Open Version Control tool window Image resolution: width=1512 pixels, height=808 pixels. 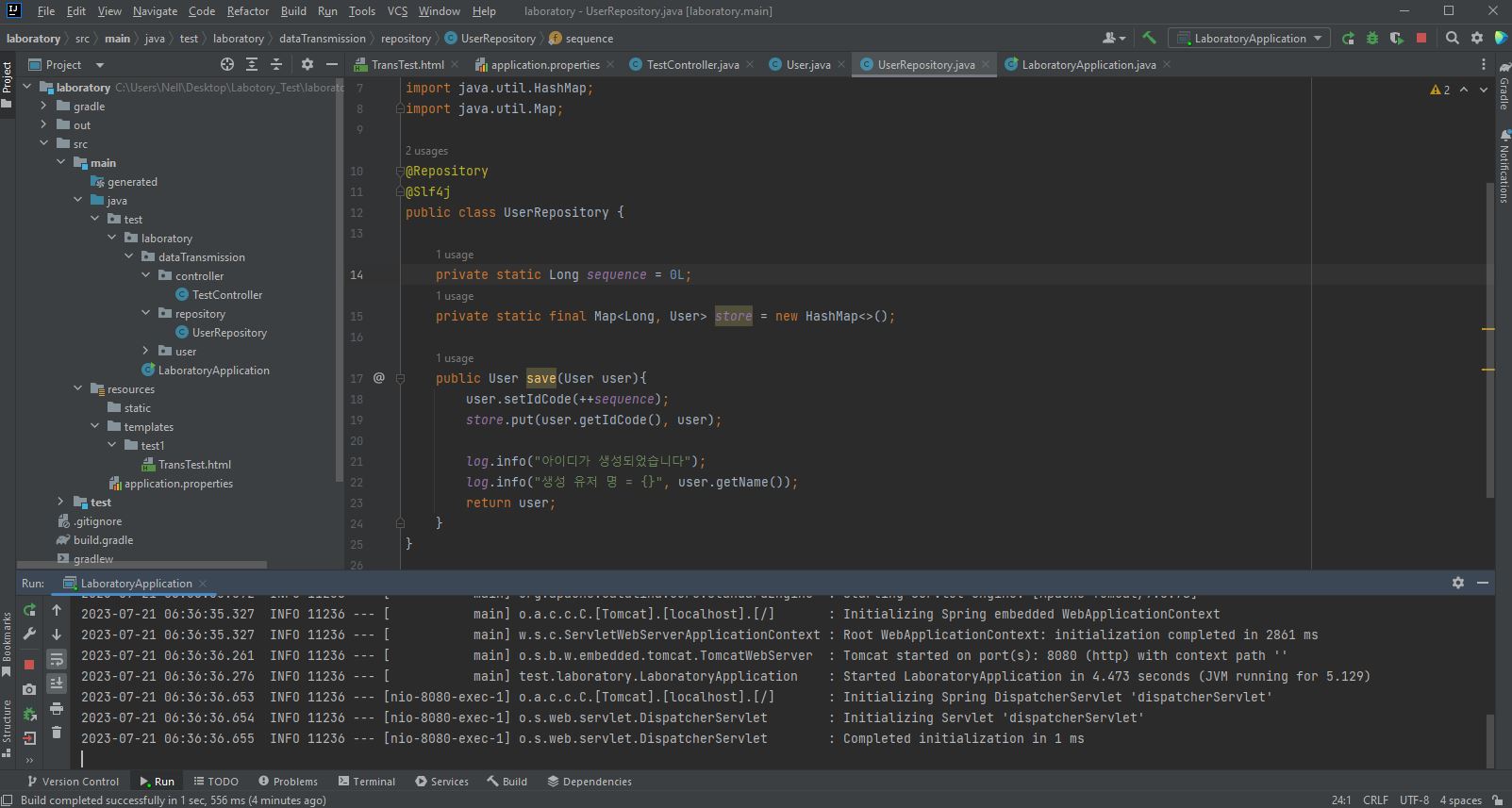point(73,782)
